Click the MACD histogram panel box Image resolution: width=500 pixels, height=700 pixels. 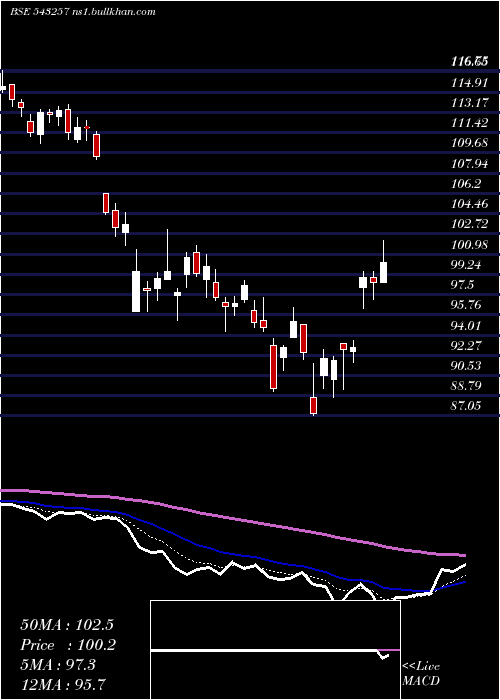click(275, 650)
